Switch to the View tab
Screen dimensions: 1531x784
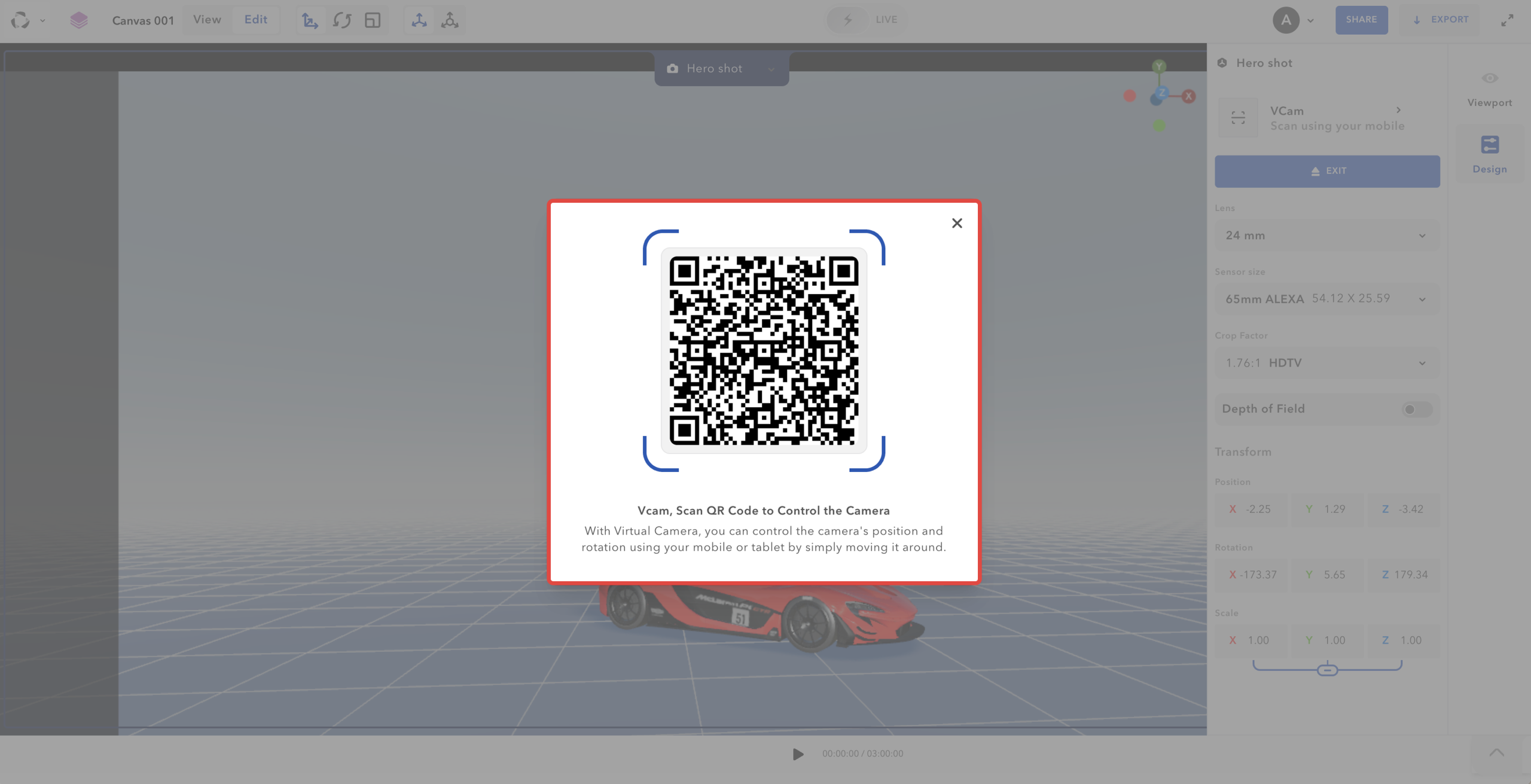pyautogui.click(x=207, y=20)
